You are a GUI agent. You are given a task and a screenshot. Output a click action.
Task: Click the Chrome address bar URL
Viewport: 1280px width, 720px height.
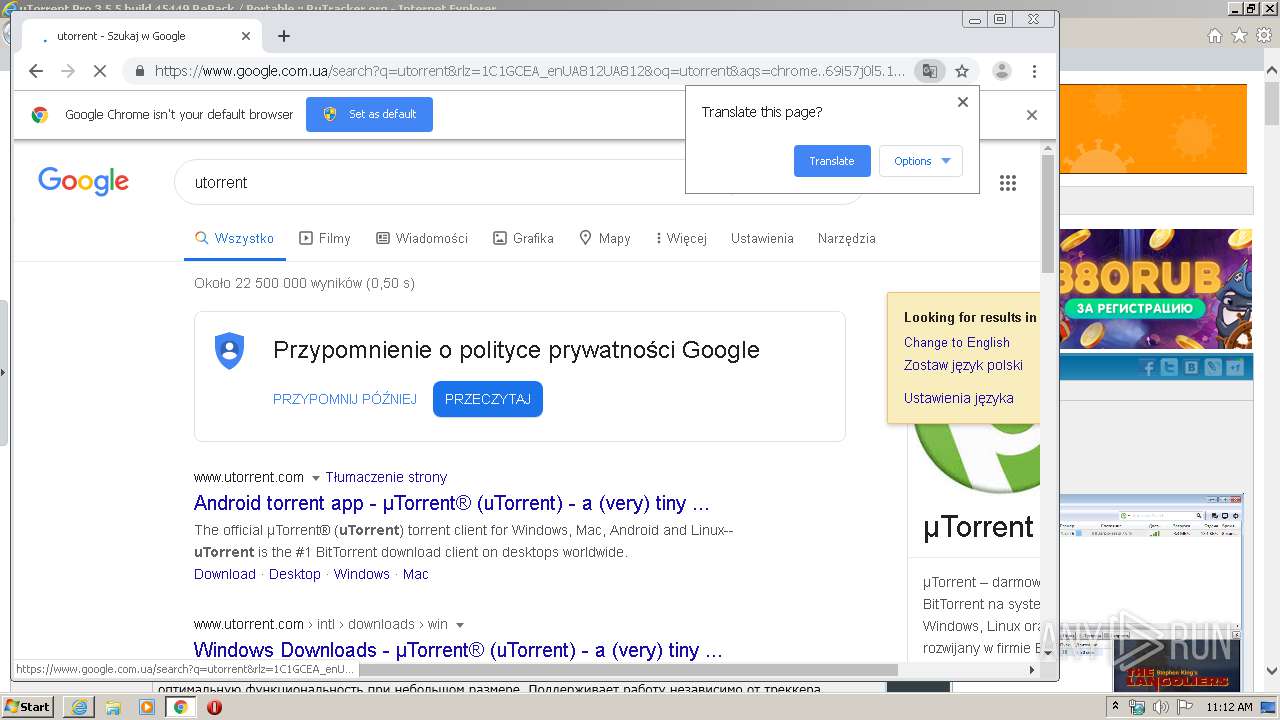pyautogui.click(x=530, y=71)
